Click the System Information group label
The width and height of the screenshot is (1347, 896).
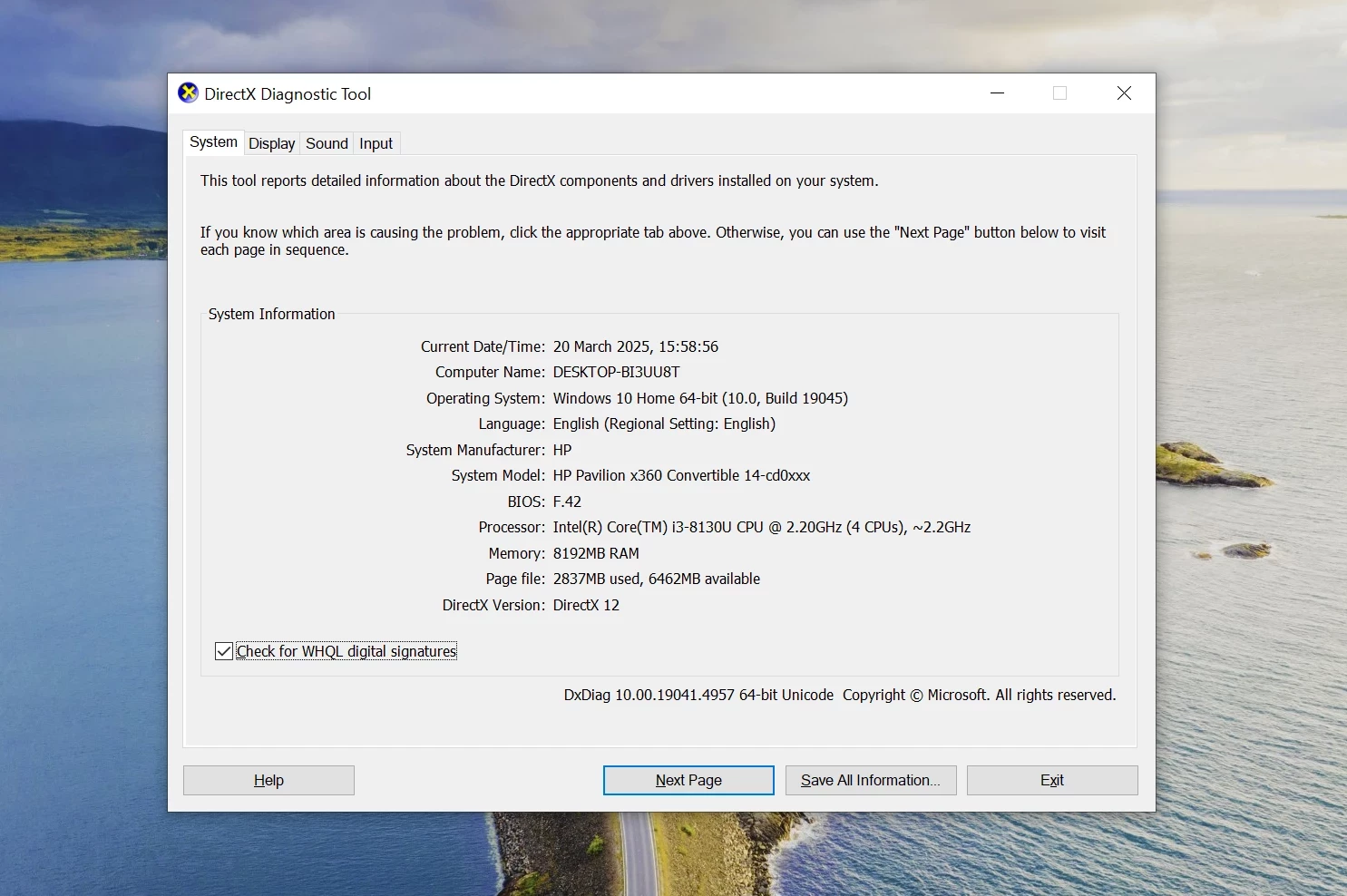coord(271,314)
